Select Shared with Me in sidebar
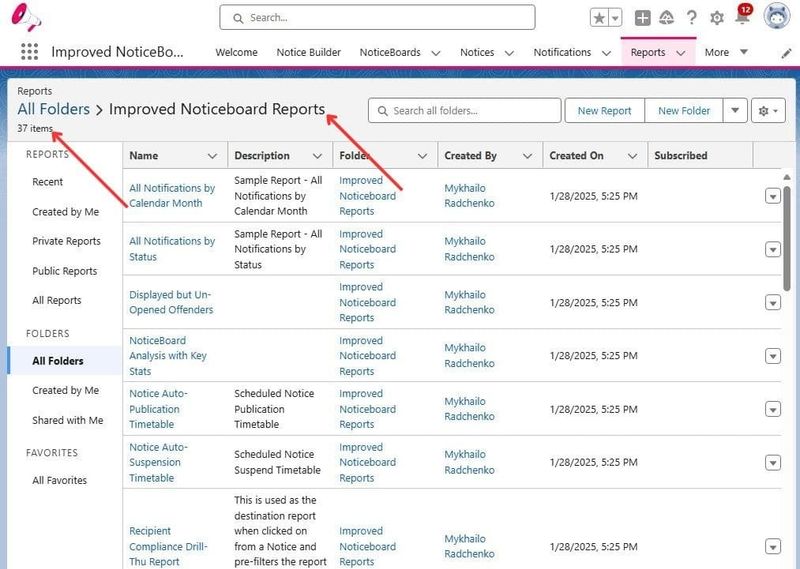 point(67,420)
